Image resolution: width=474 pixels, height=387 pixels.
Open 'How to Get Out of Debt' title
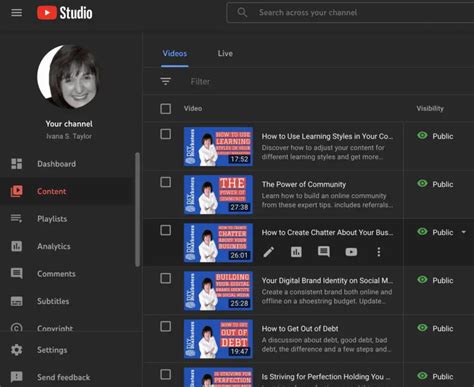point(300,329)
